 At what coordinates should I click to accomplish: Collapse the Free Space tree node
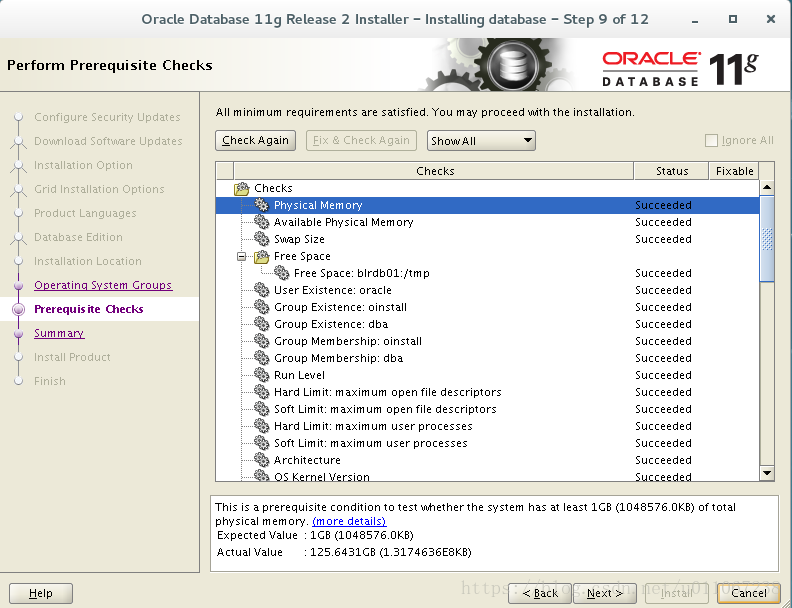point(241,257)
